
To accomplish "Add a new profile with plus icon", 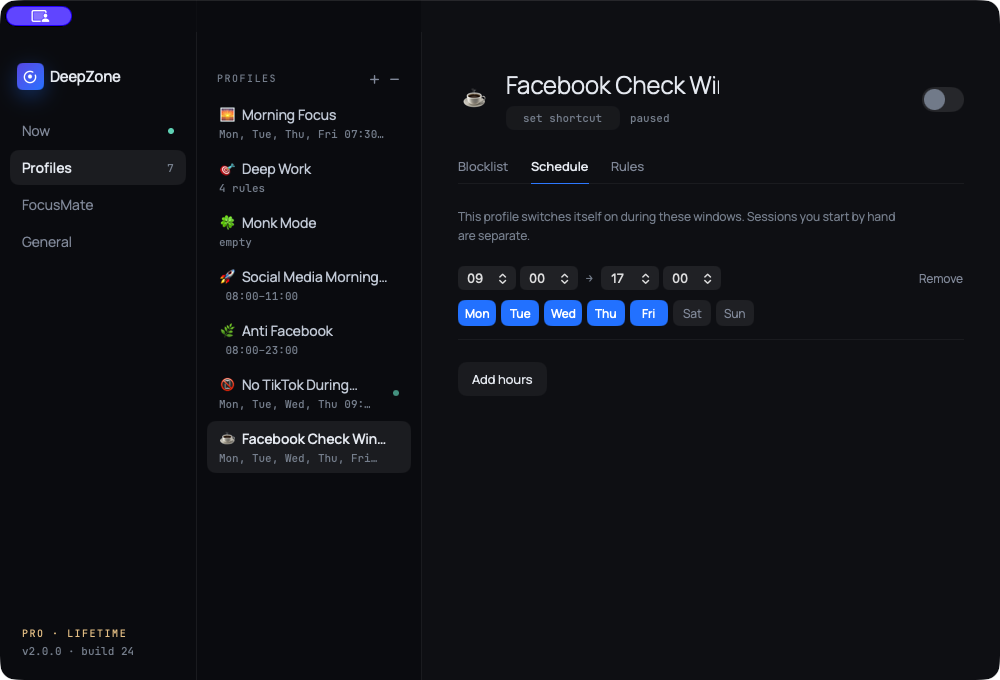I will click(374, 79).
